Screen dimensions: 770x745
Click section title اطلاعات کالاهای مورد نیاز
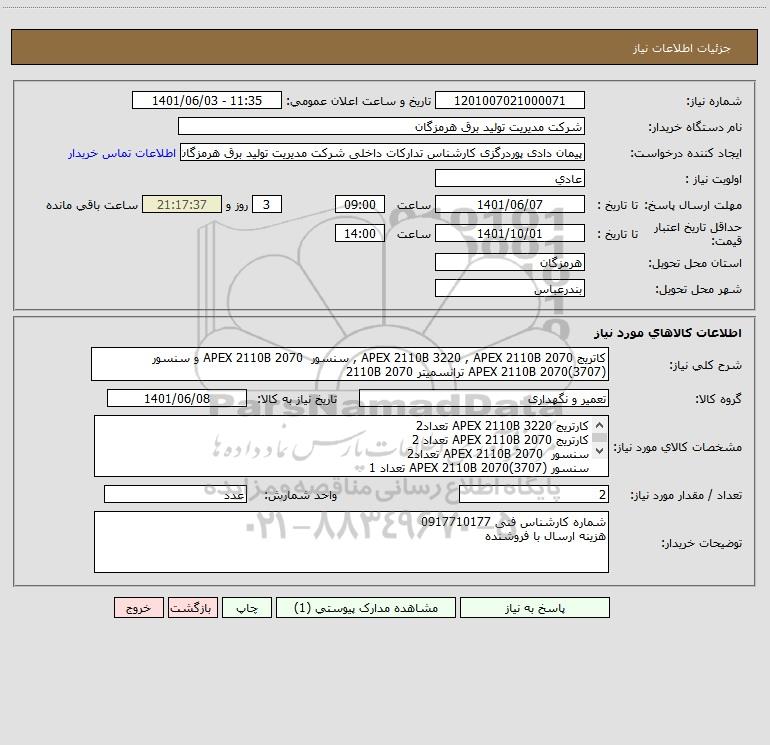click(667, 333)
